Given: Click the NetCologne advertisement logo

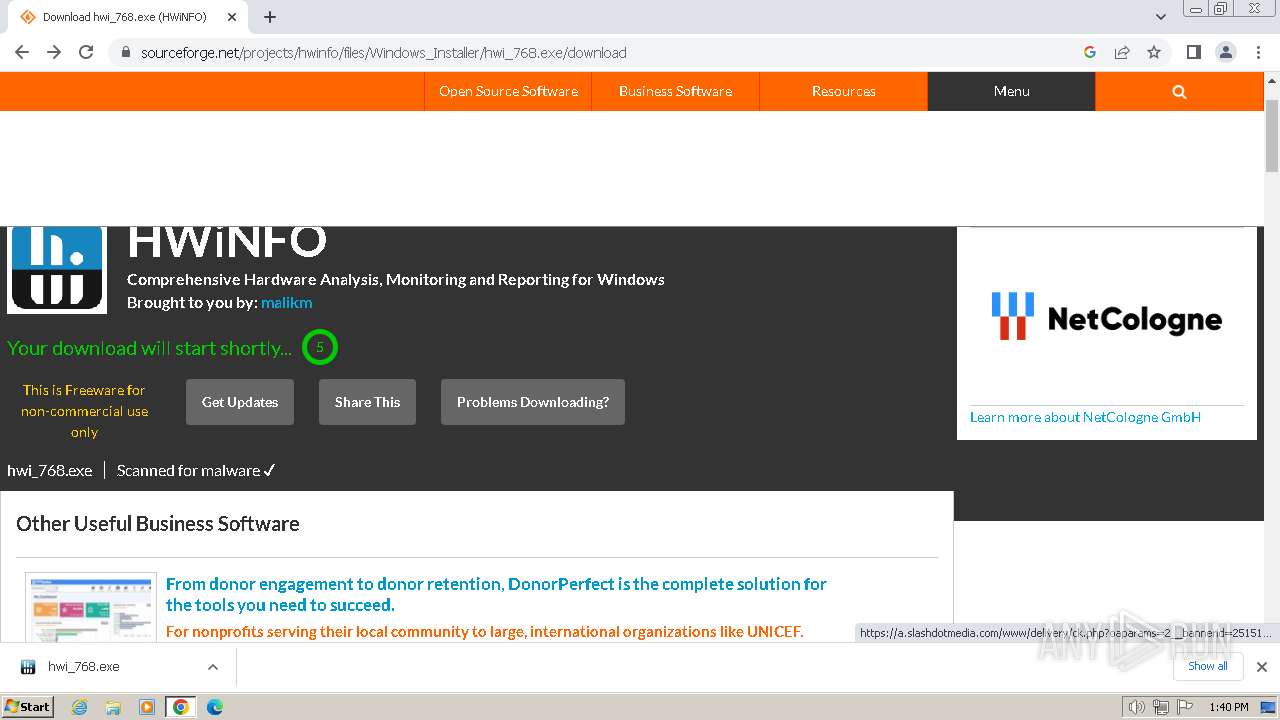Looking at the screenshot, I should pos(1107,317).
